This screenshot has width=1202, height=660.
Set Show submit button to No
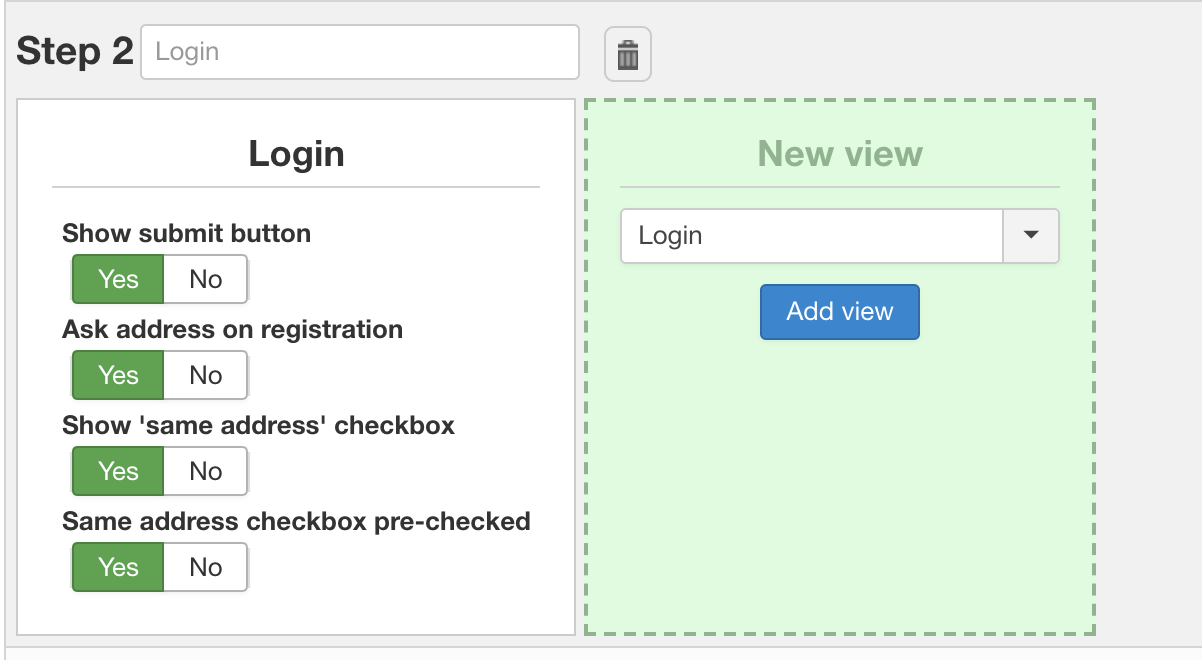click(205, 279)
